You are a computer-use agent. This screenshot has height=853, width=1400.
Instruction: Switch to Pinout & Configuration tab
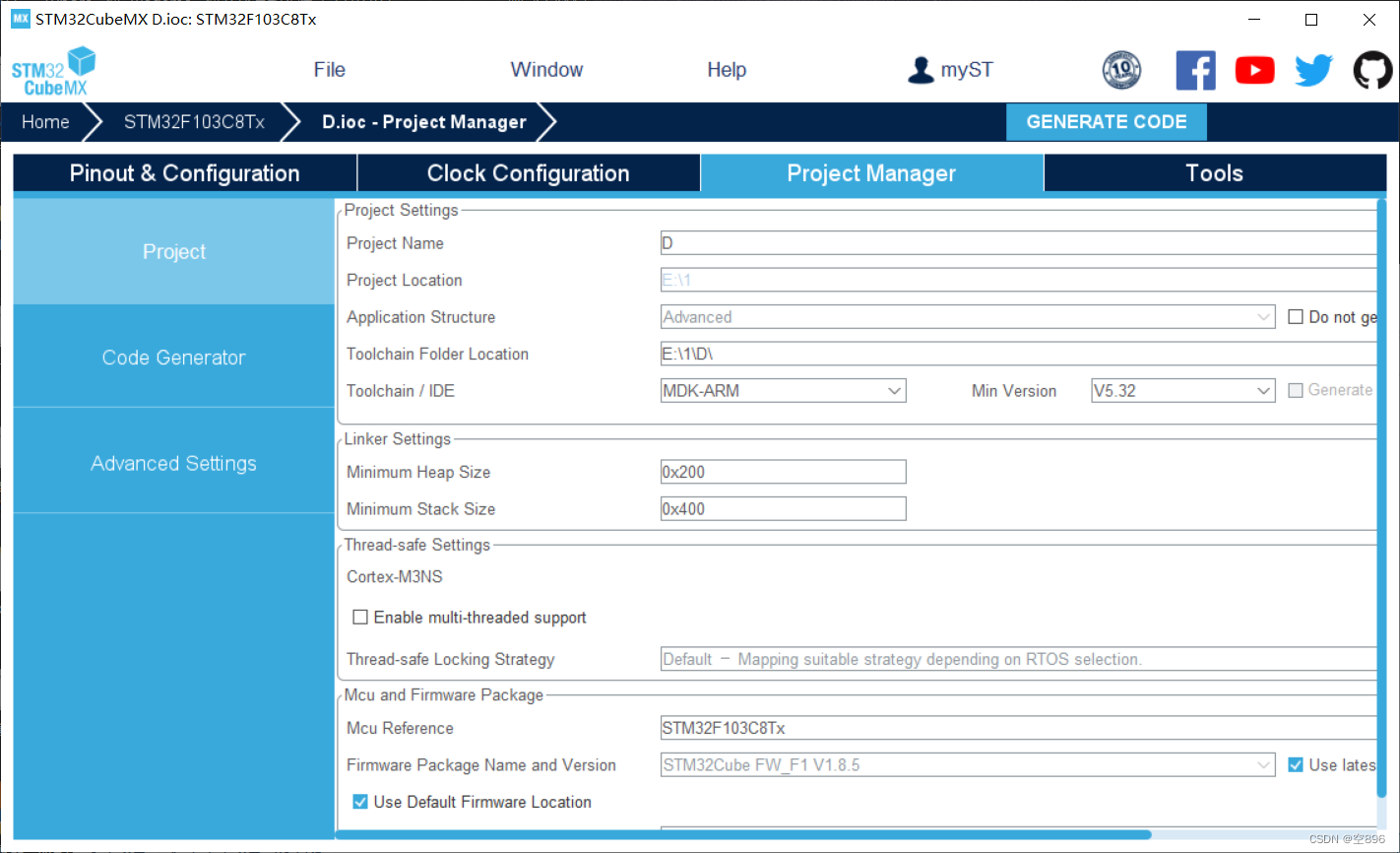coord(184,173)
